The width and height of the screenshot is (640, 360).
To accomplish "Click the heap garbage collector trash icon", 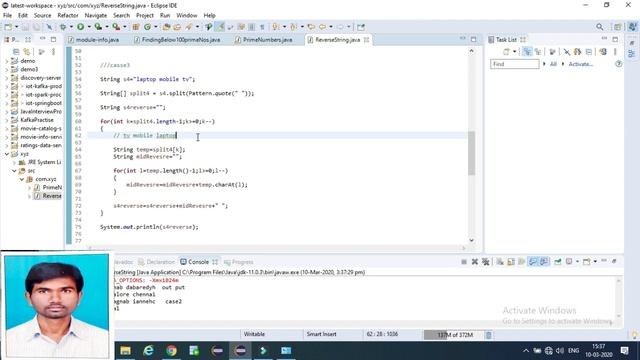I will pos(489,335).
